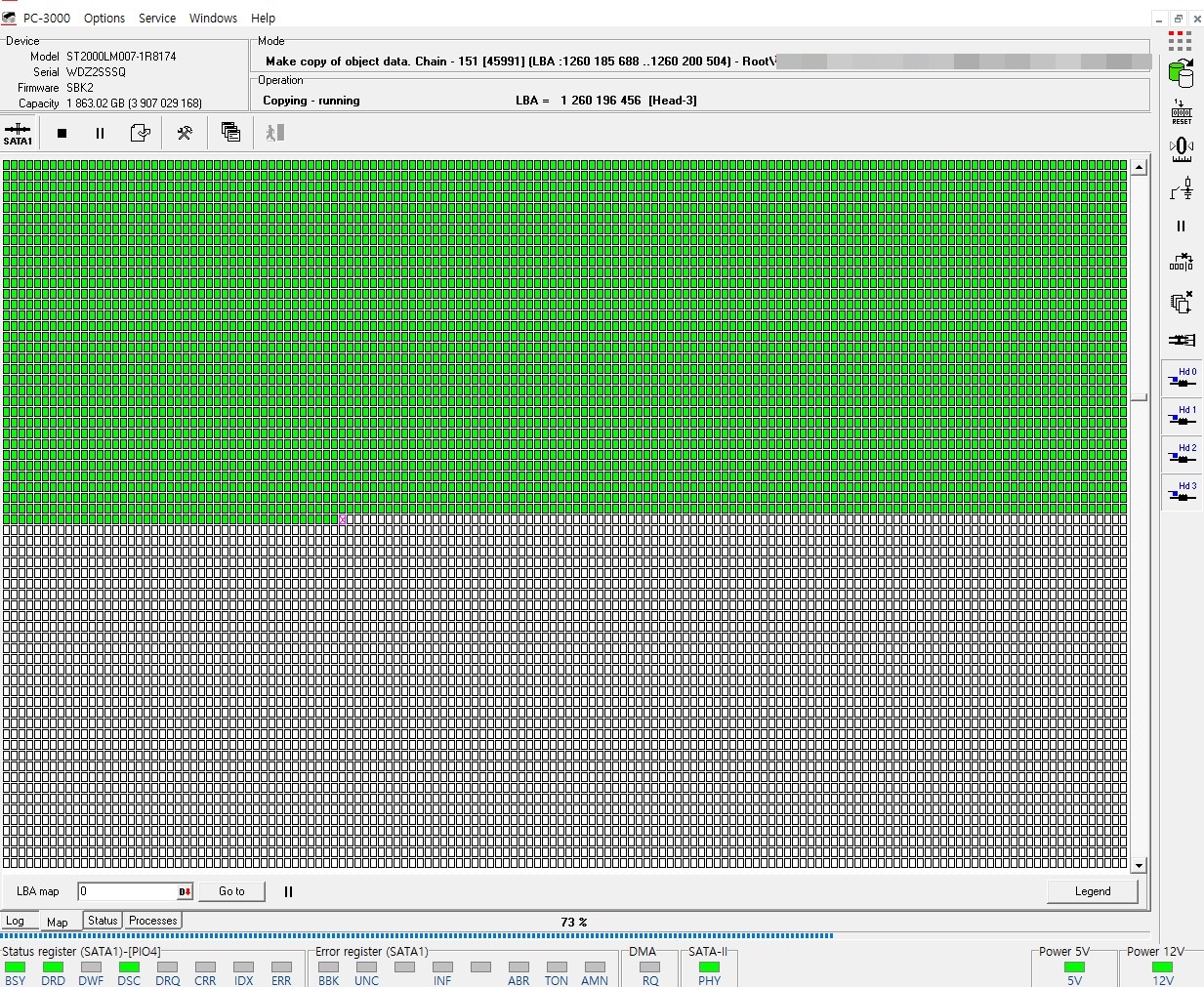Open the green disk copy icon

[x=1181, y=72]
